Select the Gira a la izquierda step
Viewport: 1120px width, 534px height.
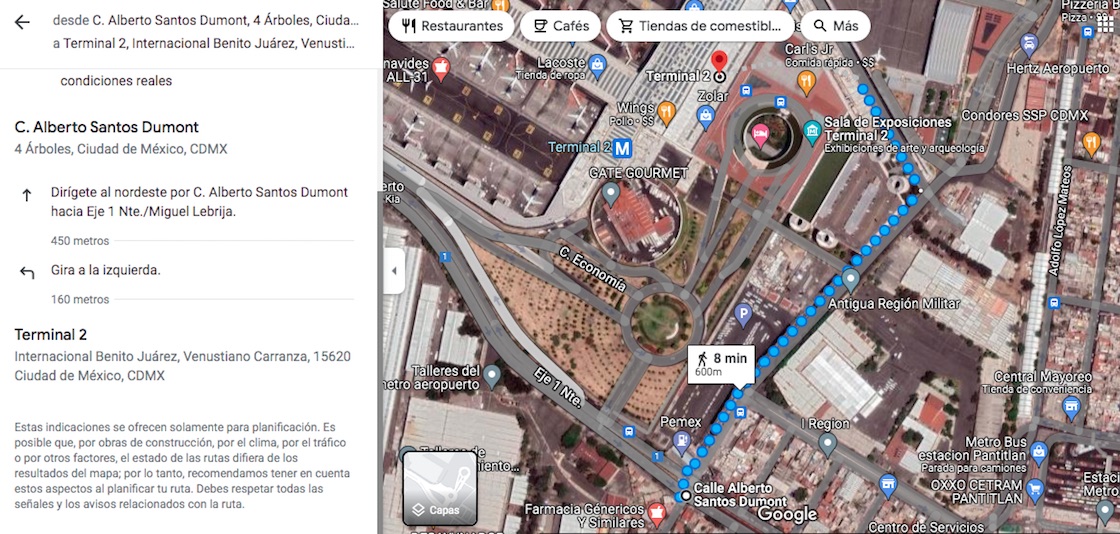184,271
